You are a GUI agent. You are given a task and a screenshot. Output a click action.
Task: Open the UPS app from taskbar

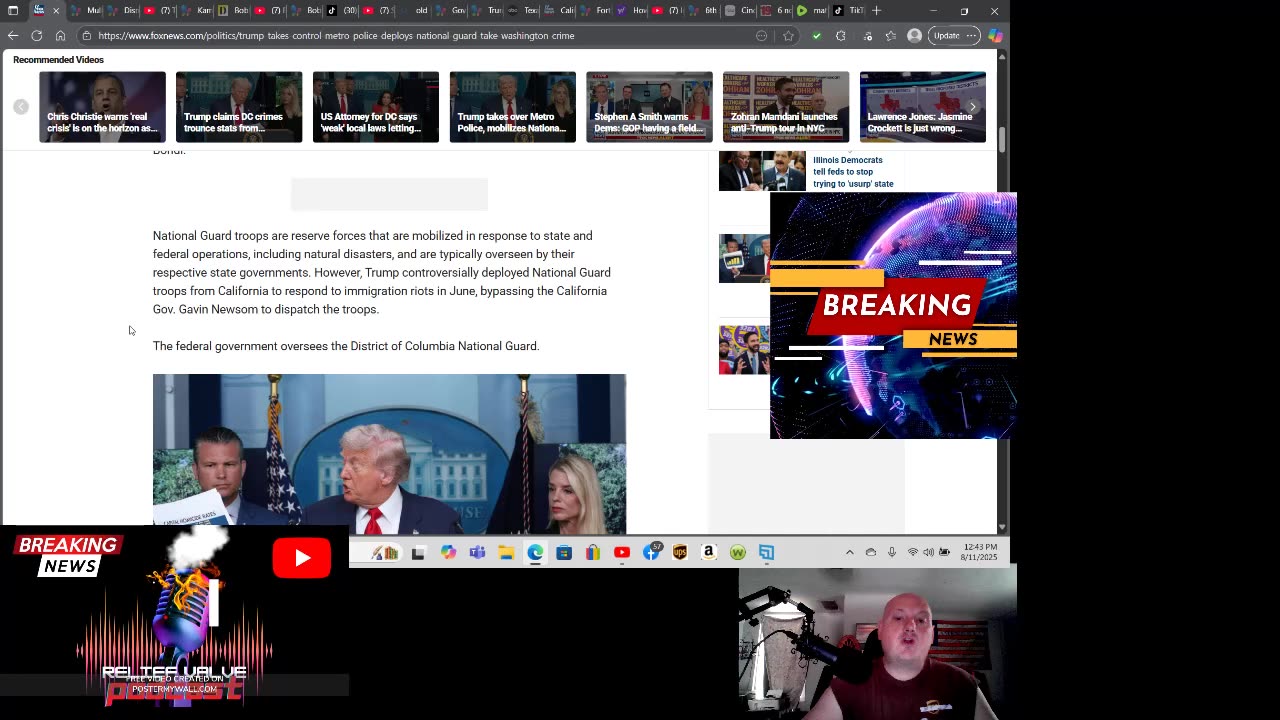click(680, 552)
